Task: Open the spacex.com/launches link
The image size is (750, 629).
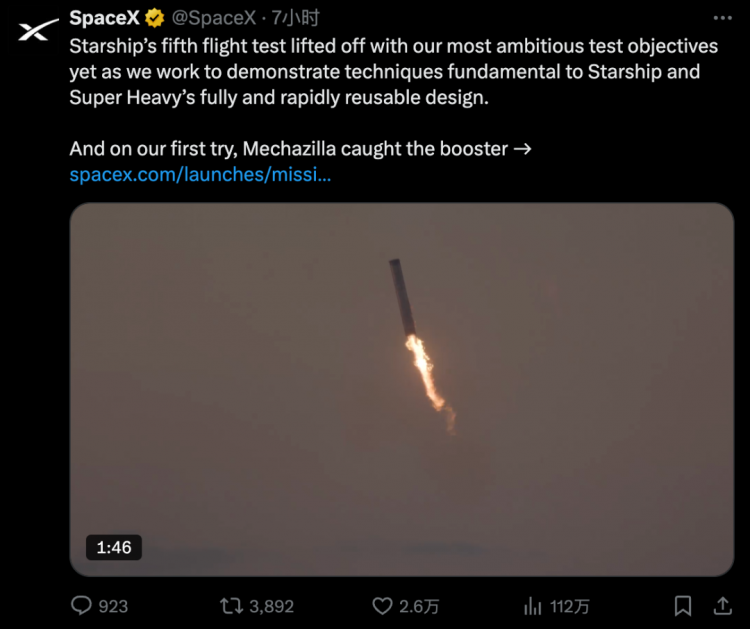Action: pyautogui.click(x=200, y=175)
